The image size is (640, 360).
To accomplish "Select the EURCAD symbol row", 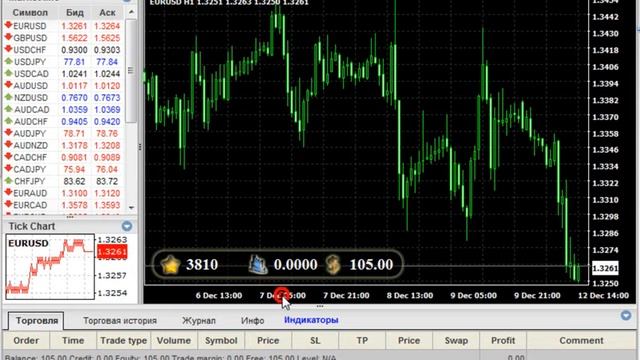I will coord(63,205).
